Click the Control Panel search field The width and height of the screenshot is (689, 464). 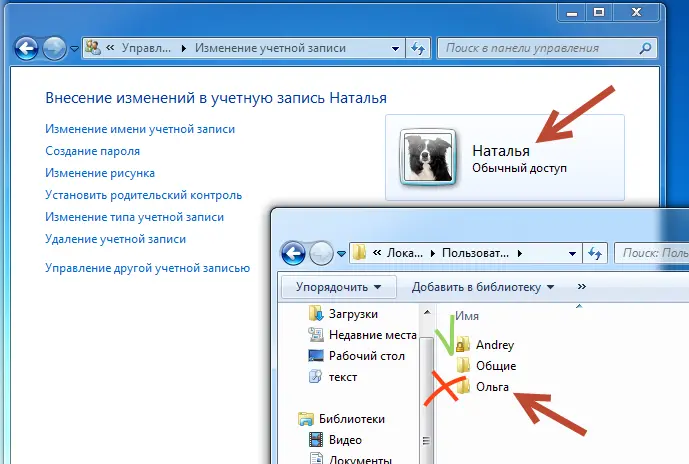coord(540,47)
